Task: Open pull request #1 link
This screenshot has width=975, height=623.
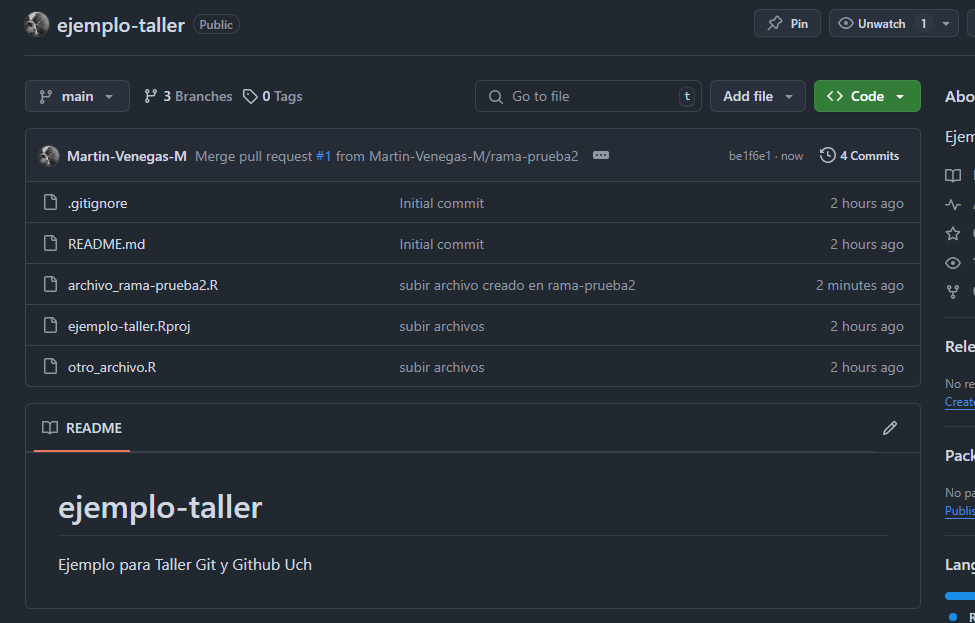Action: [x=323, y=156]
